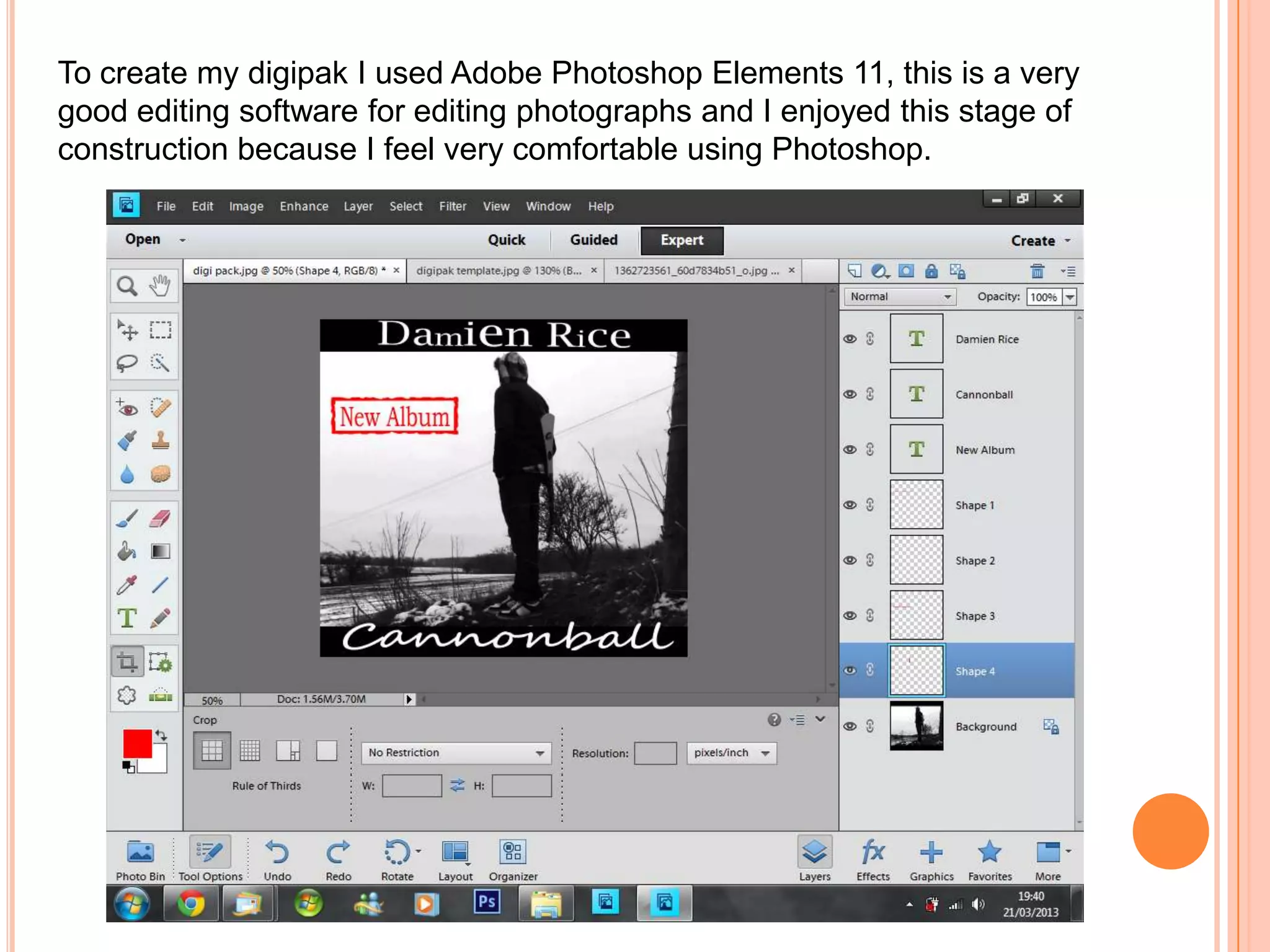Hide the Cannonball text layer
The image size is (1270, 952).
click(x=850, y=394)
